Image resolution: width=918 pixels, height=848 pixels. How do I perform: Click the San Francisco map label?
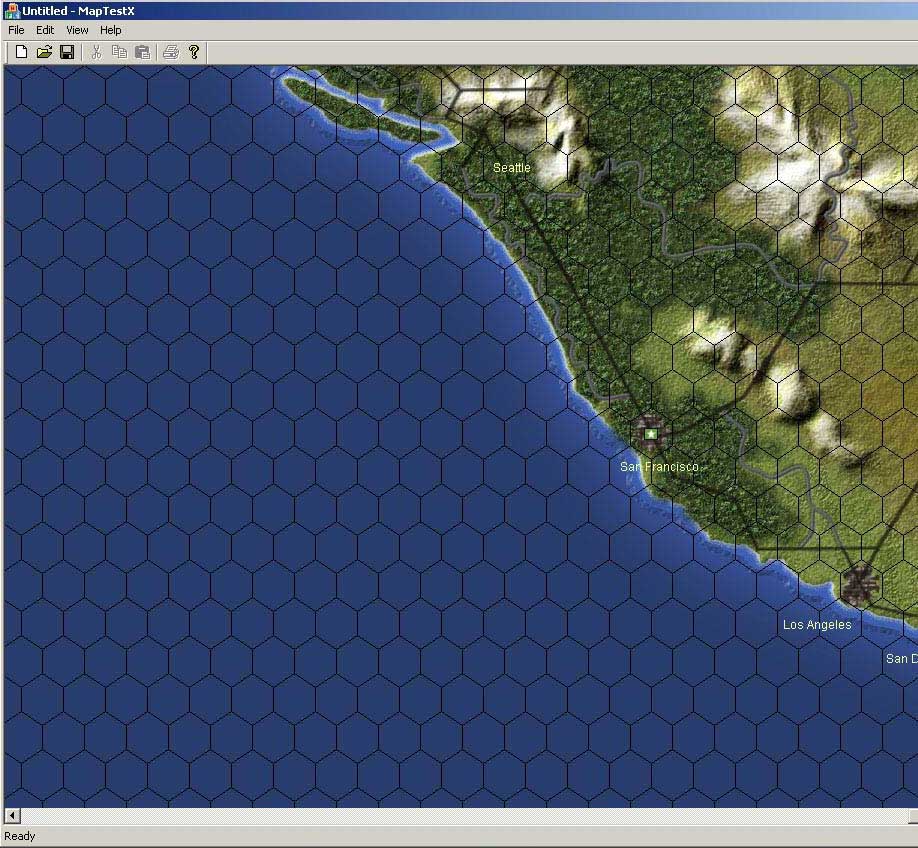click(x=659, y=467)
